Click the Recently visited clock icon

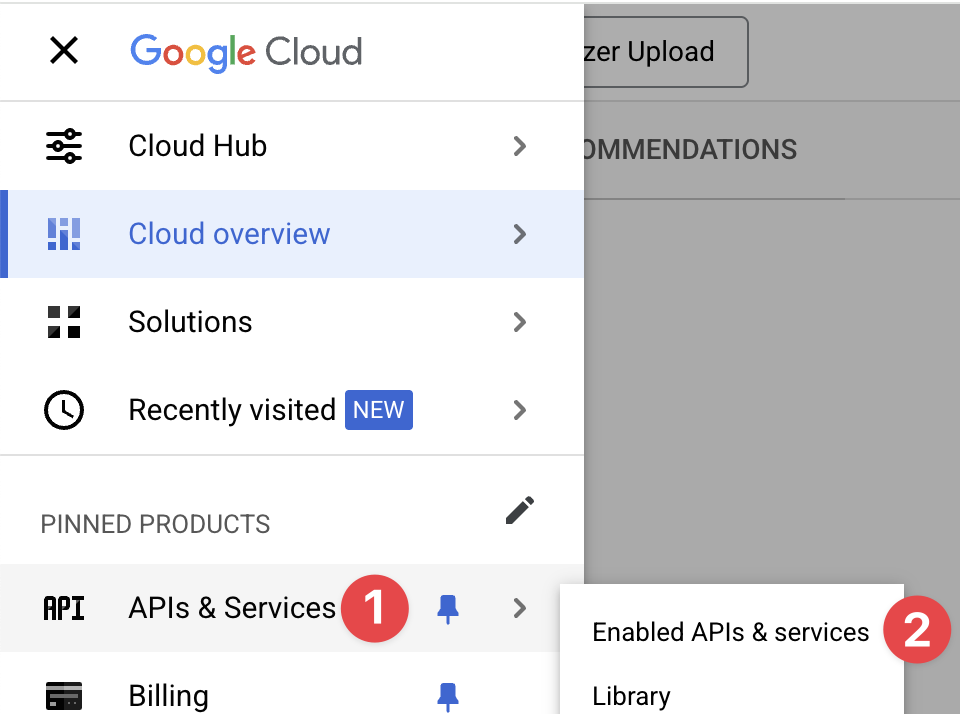click(x=64, y=410)
